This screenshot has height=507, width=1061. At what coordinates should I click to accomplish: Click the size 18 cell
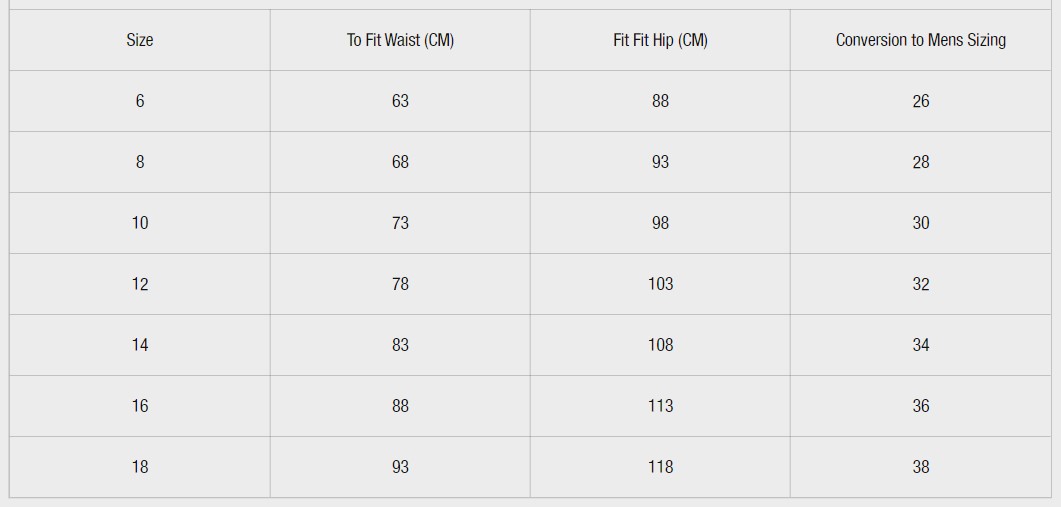(x=139, y=466)
